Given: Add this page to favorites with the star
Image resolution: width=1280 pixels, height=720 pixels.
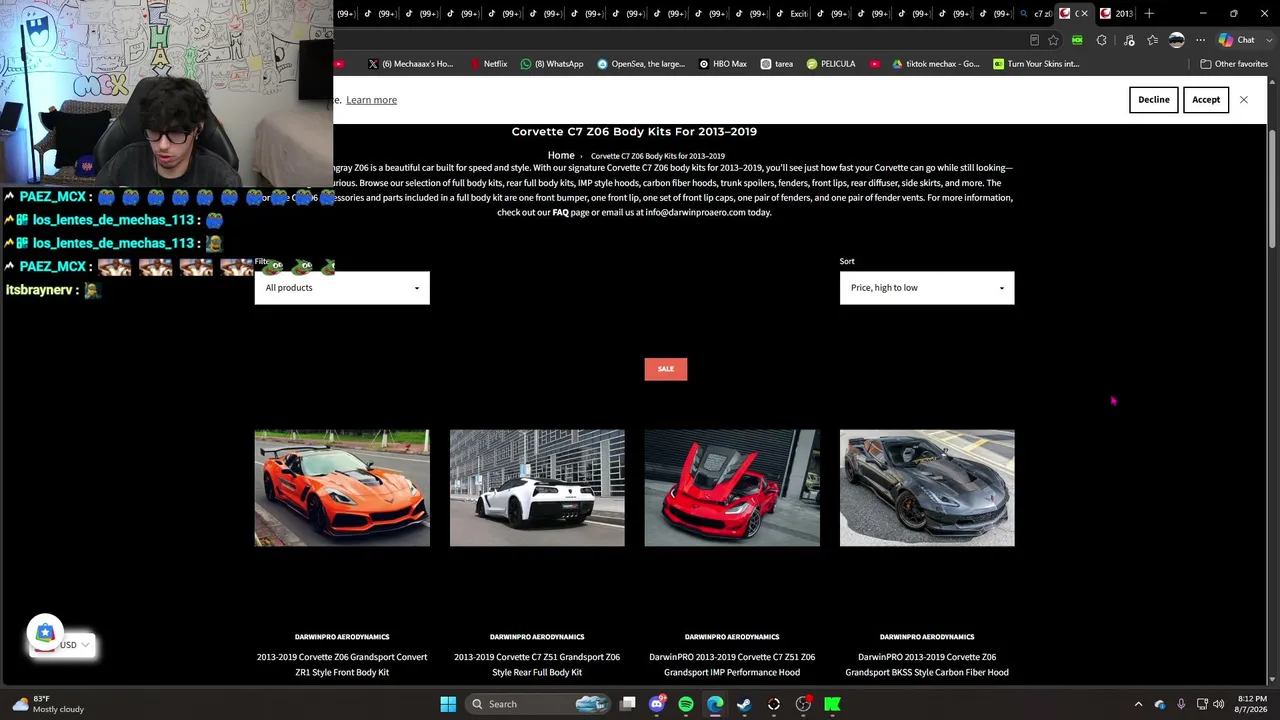Looking at the screenshot, I should 1053,40.
